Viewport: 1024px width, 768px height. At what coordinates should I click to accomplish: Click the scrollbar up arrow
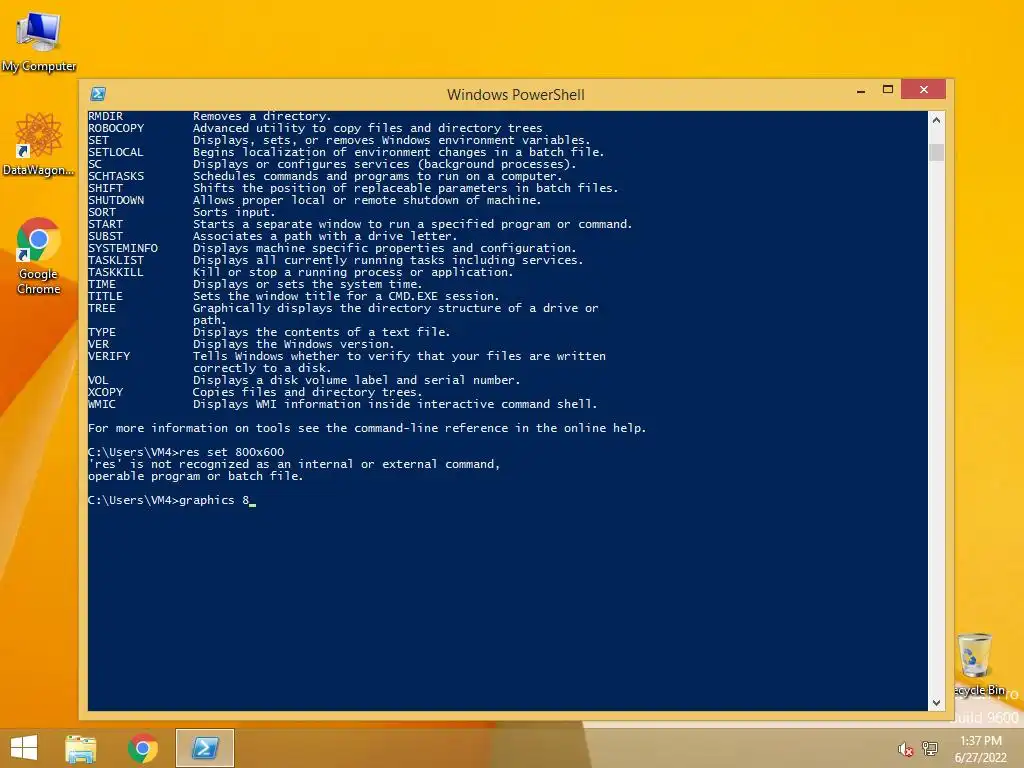click(936, 120)
